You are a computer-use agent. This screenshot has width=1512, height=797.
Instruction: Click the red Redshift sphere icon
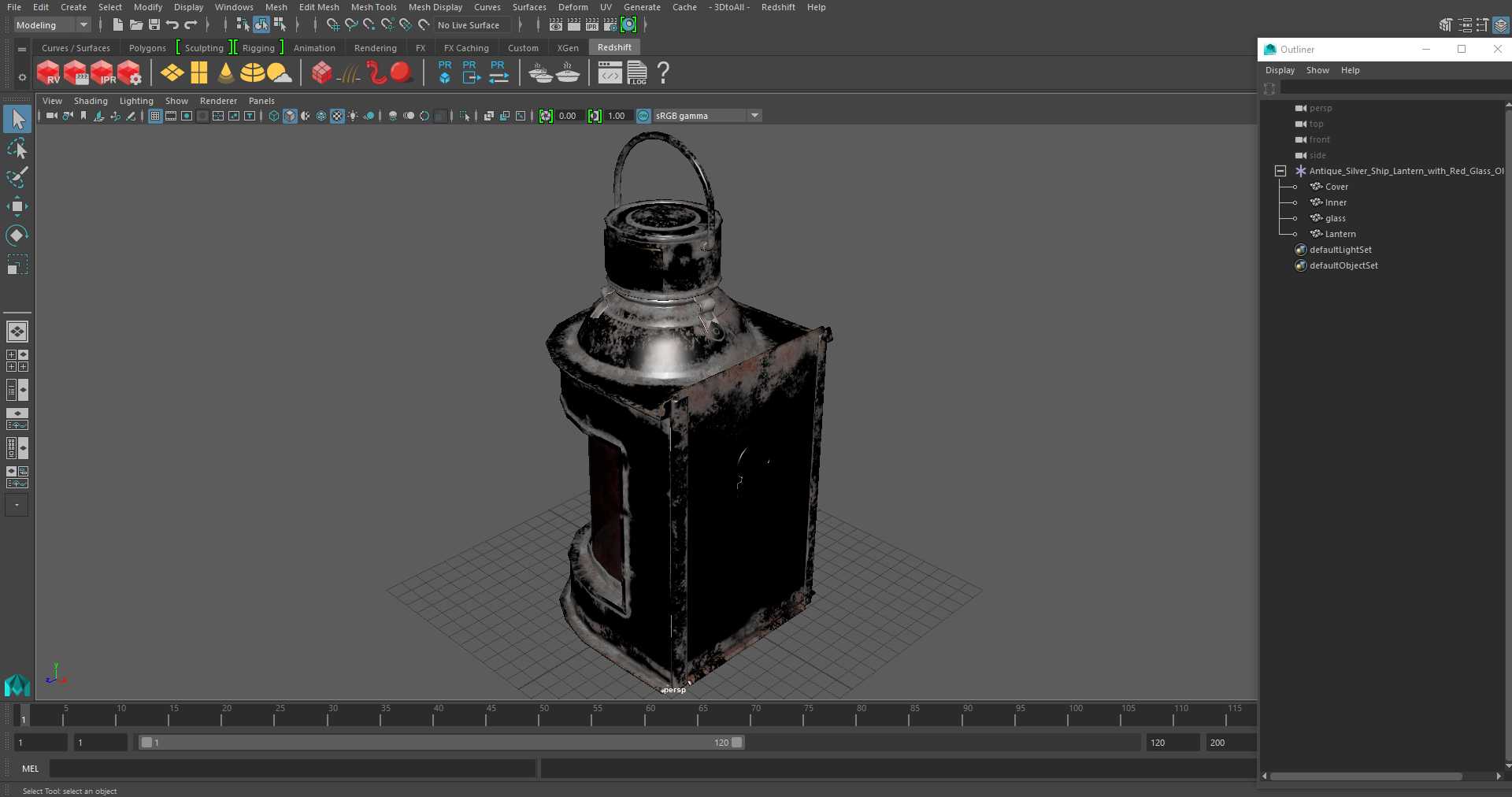401,73
